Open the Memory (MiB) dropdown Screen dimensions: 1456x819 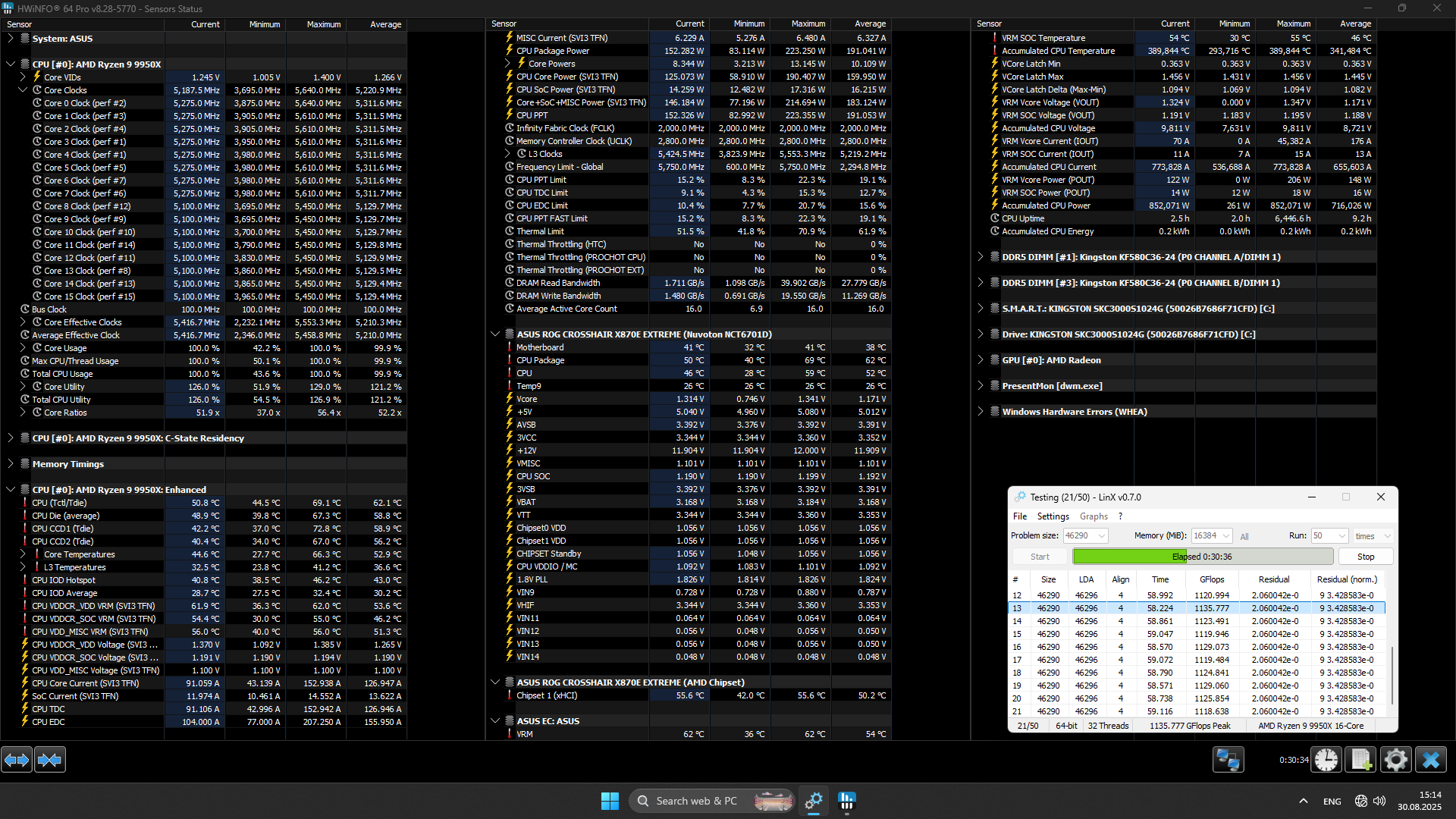(x=1225, y=536)
